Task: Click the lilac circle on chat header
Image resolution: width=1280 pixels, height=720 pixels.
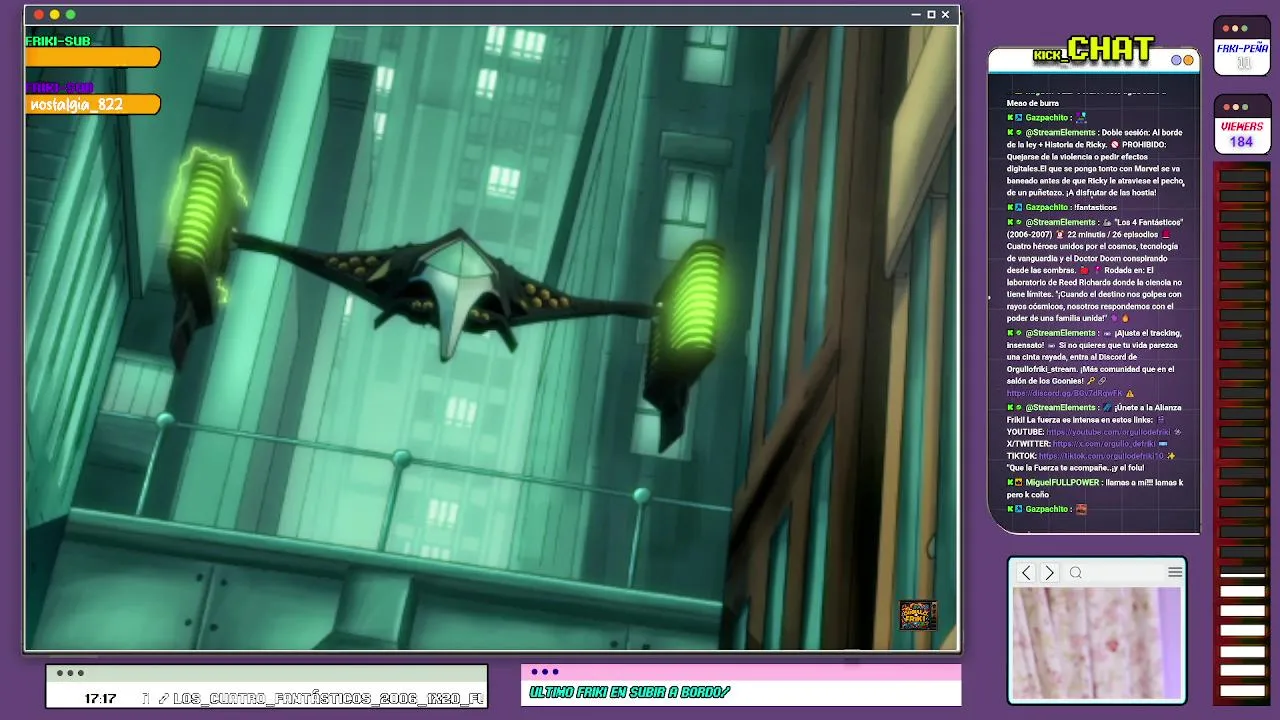Action: click(1177, 60)
